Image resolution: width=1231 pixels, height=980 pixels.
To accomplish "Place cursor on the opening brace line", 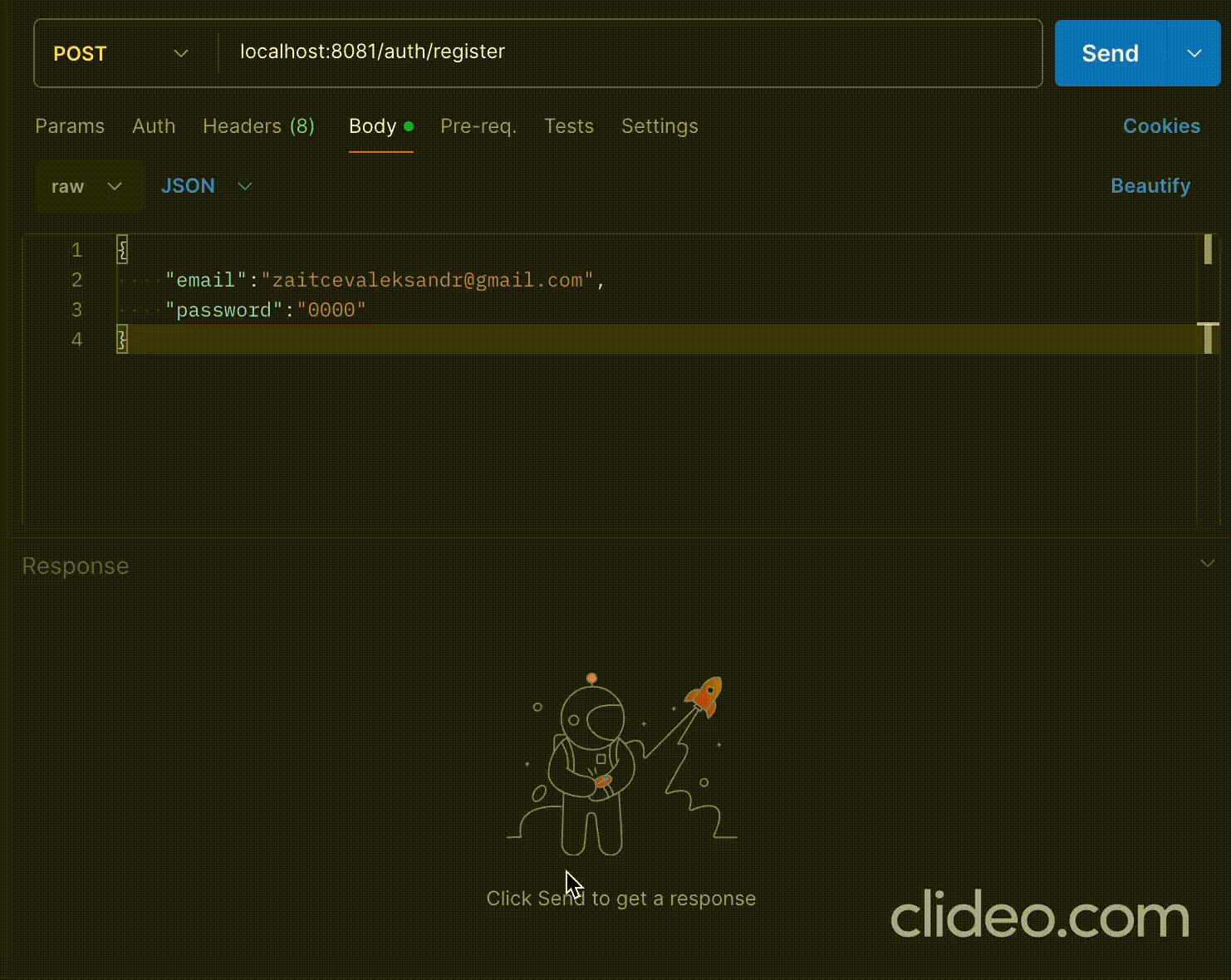I will point(122,250).
